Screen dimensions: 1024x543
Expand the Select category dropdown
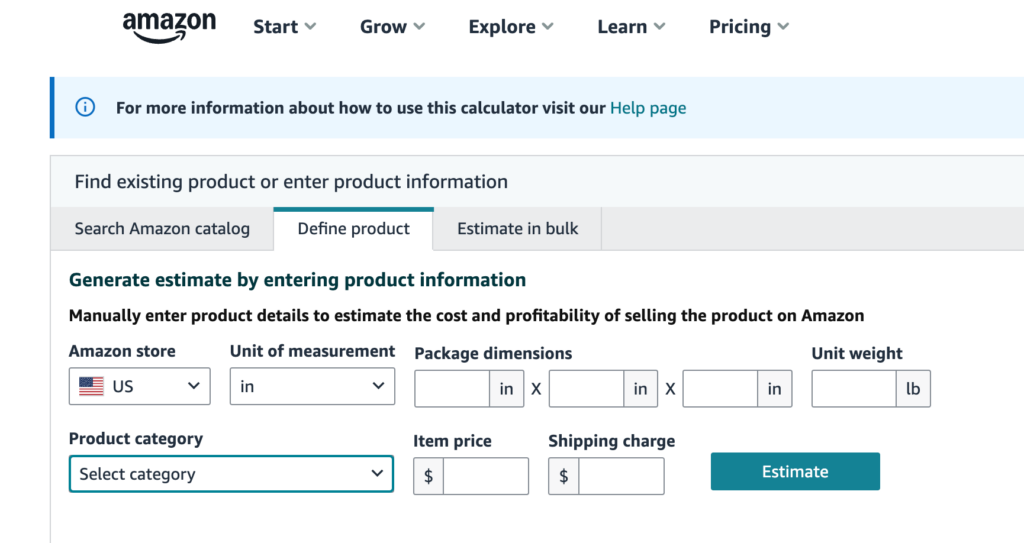tap(231, 474)
